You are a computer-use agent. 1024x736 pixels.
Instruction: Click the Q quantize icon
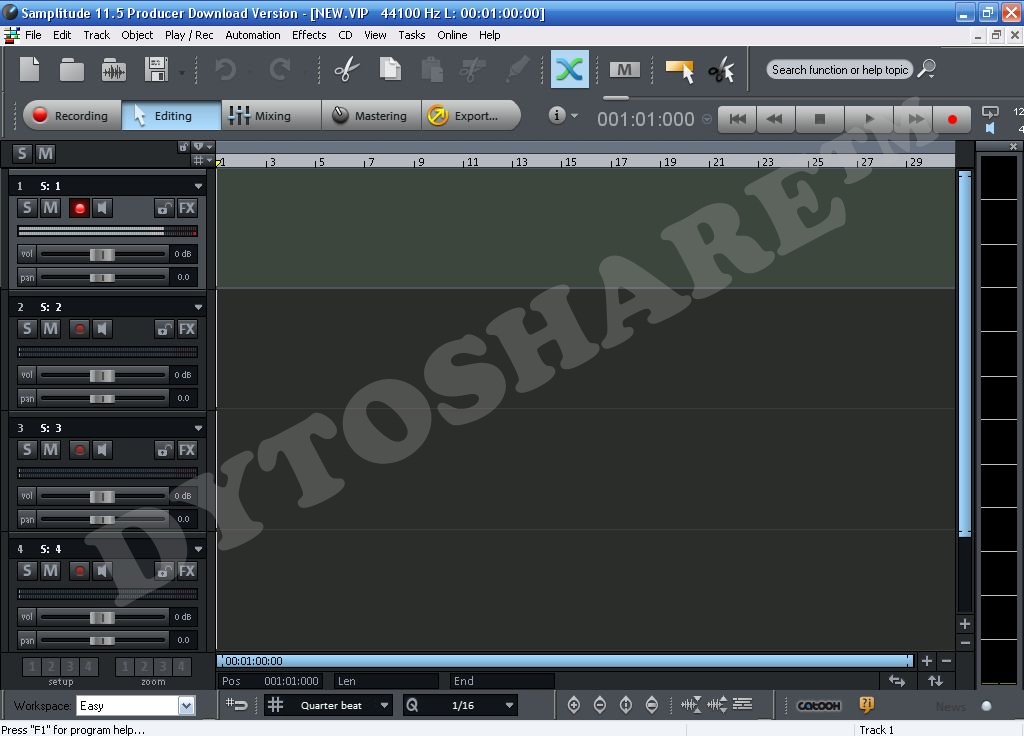pyautogui.click(x=412, y=705)
